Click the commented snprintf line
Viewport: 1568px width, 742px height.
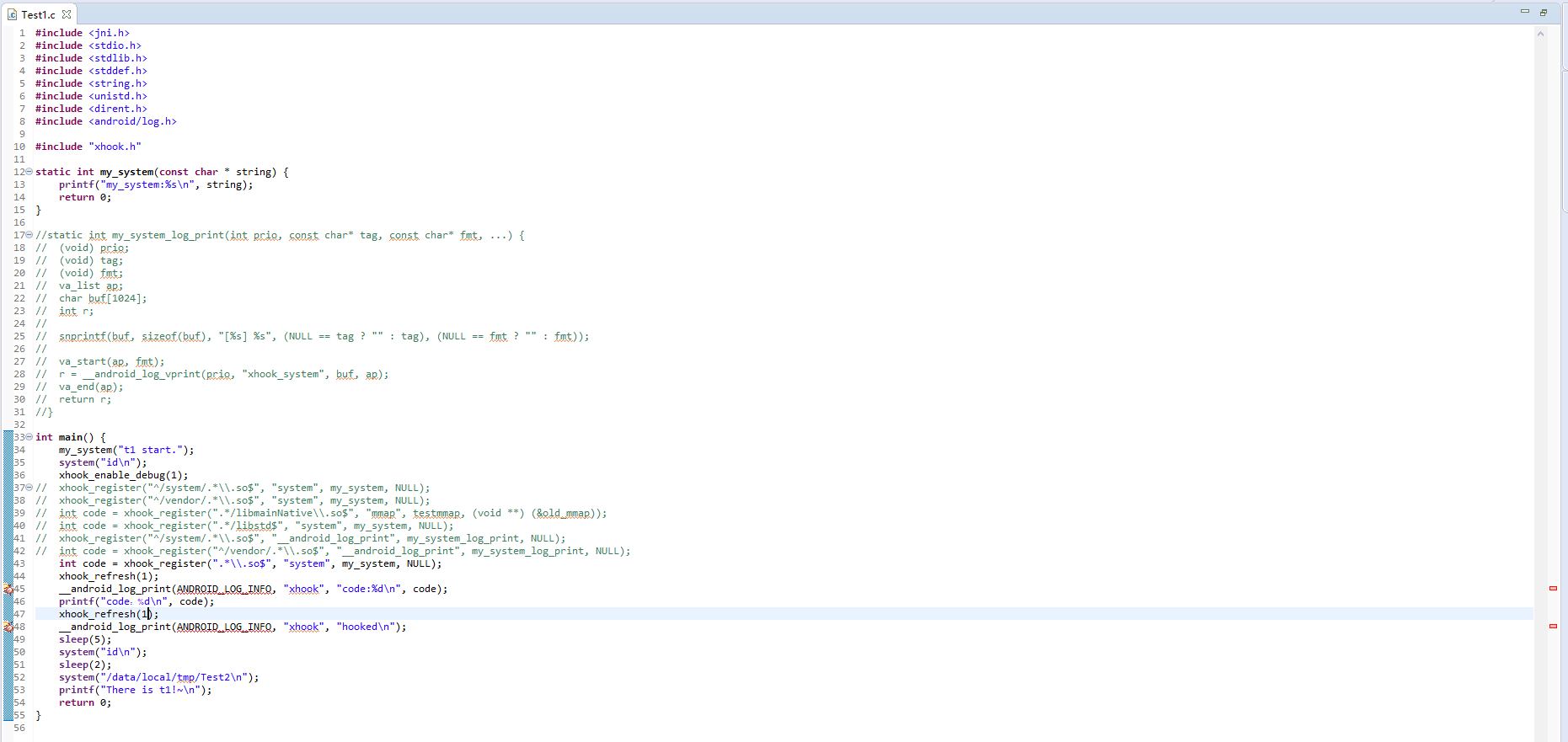click(313, 336)
